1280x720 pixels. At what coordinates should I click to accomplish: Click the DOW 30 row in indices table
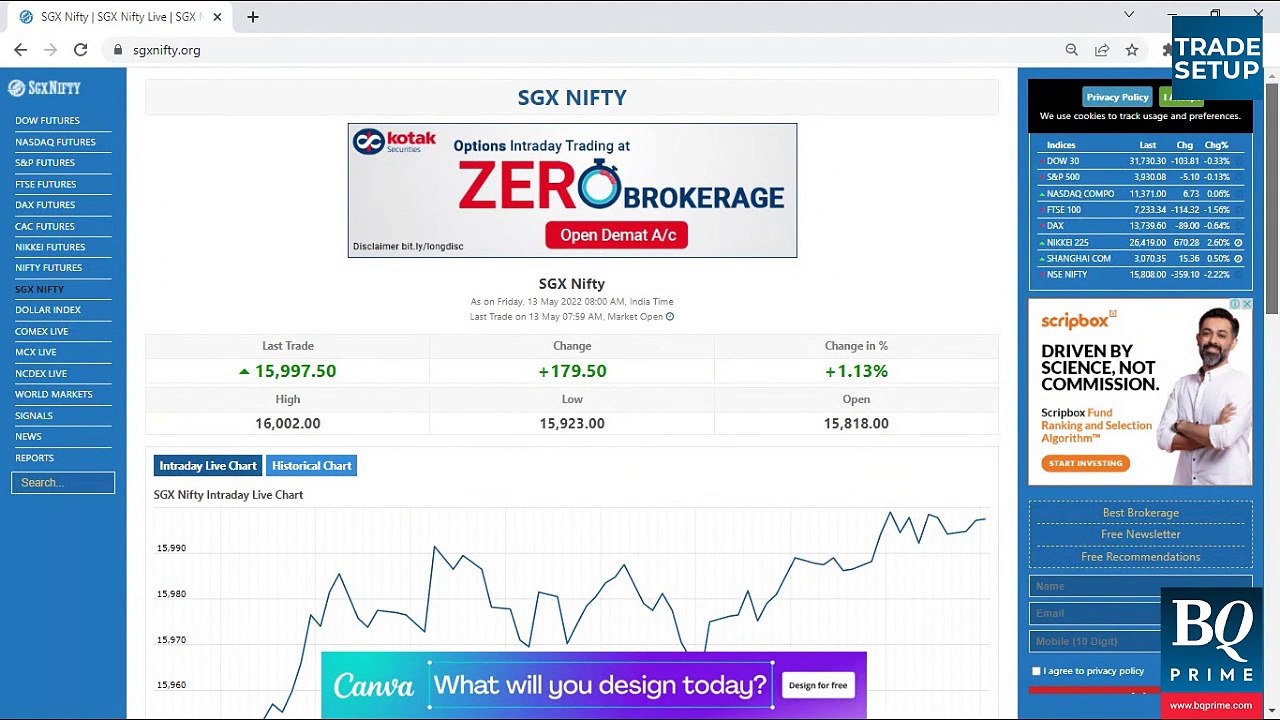pos(1140,161)
